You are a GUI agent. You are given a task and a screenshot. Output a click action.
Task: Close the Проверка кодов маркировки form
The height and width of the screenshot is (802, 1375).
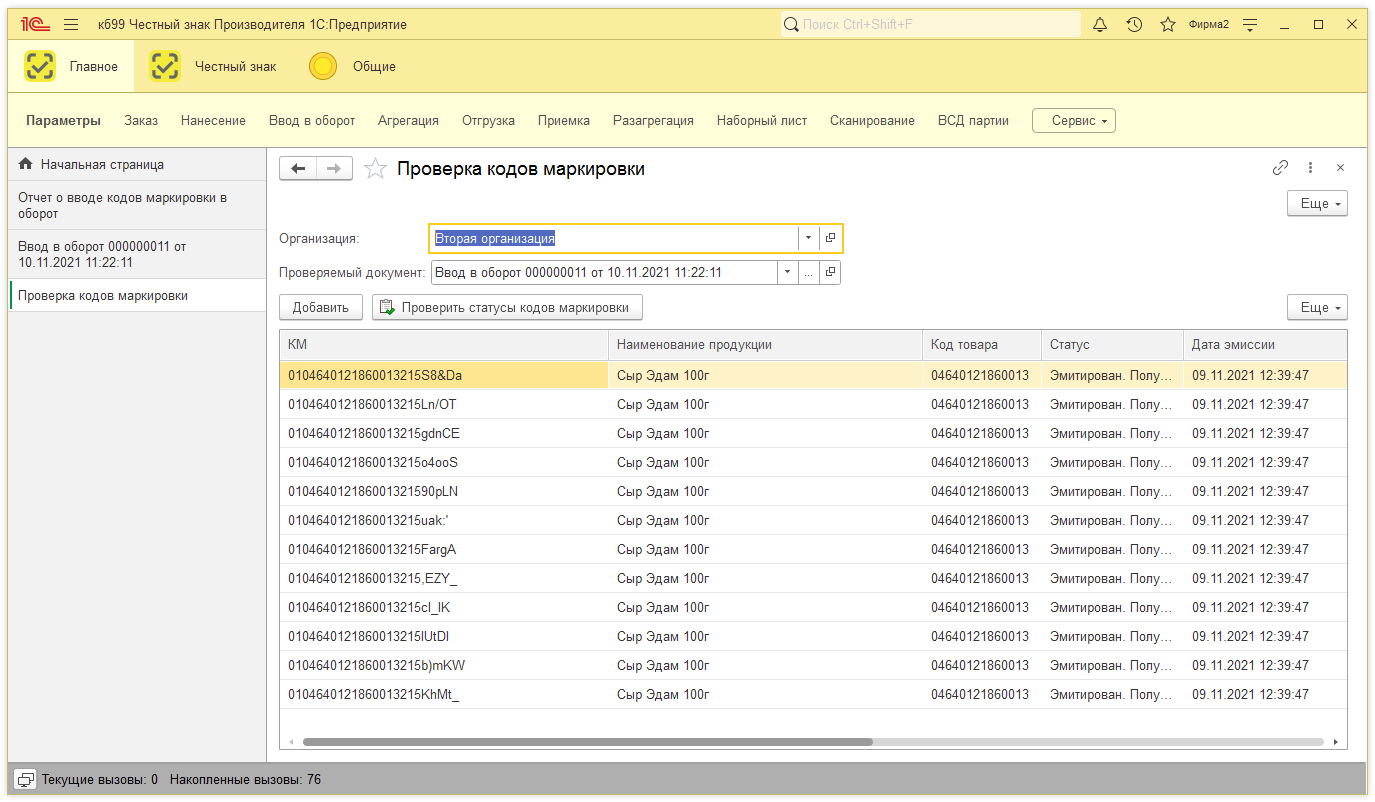(1340, 168)
